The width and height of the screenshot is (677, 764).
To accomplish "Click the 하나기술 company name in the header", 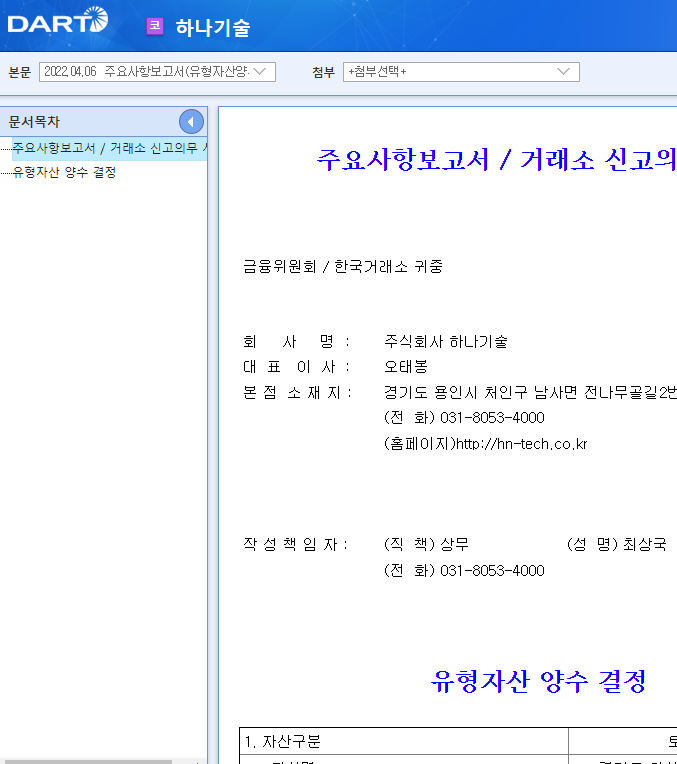I will click(213, 27).
